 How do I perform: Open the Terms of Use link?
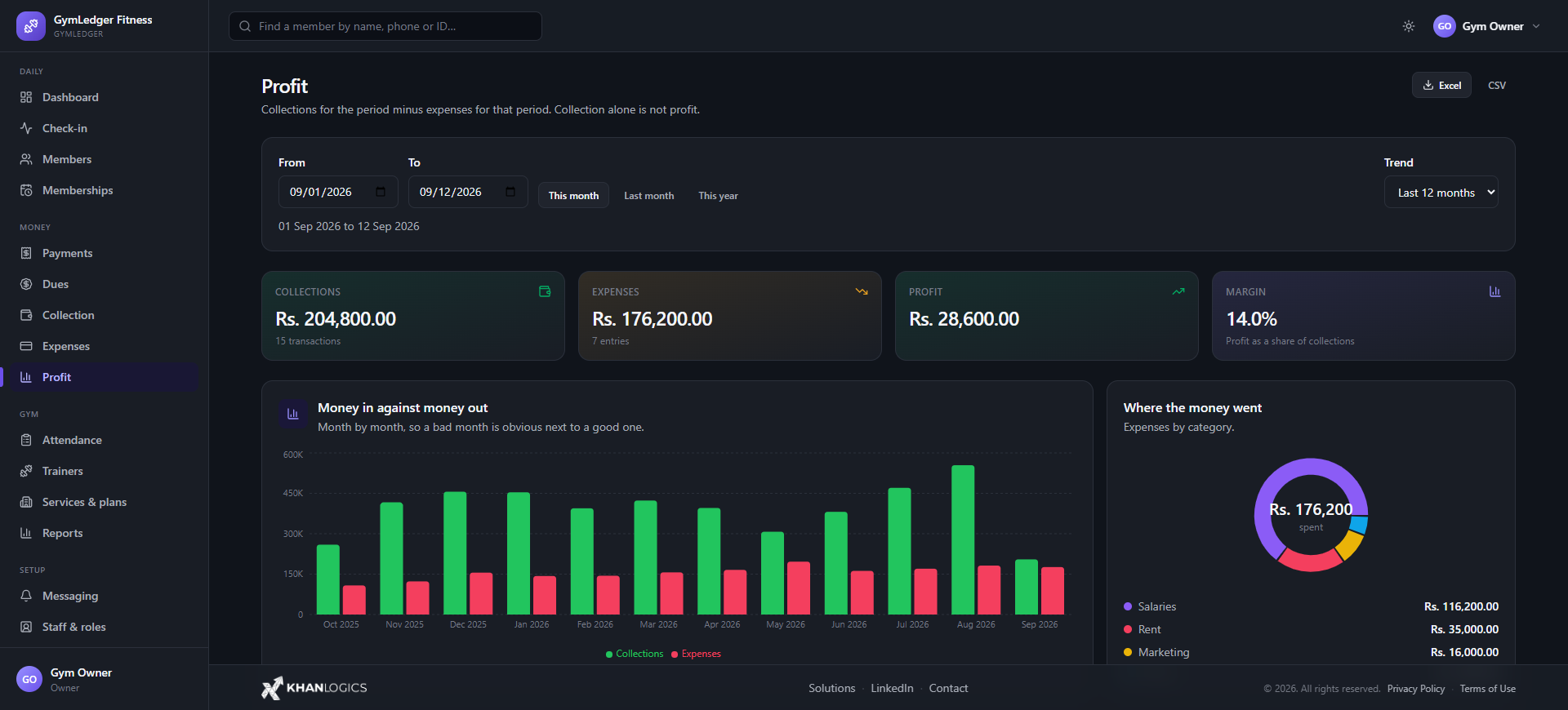click(x=1488, y=689)
